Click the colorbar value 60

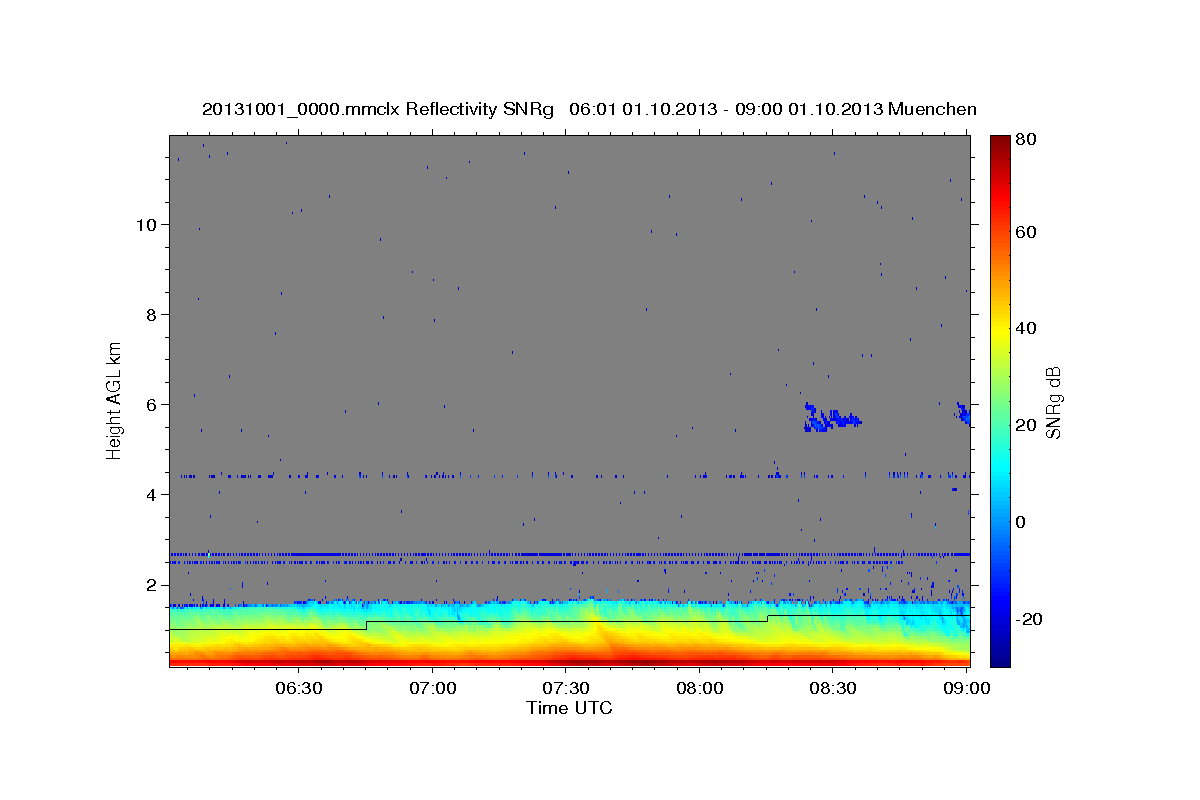[x=1026, y=232]
